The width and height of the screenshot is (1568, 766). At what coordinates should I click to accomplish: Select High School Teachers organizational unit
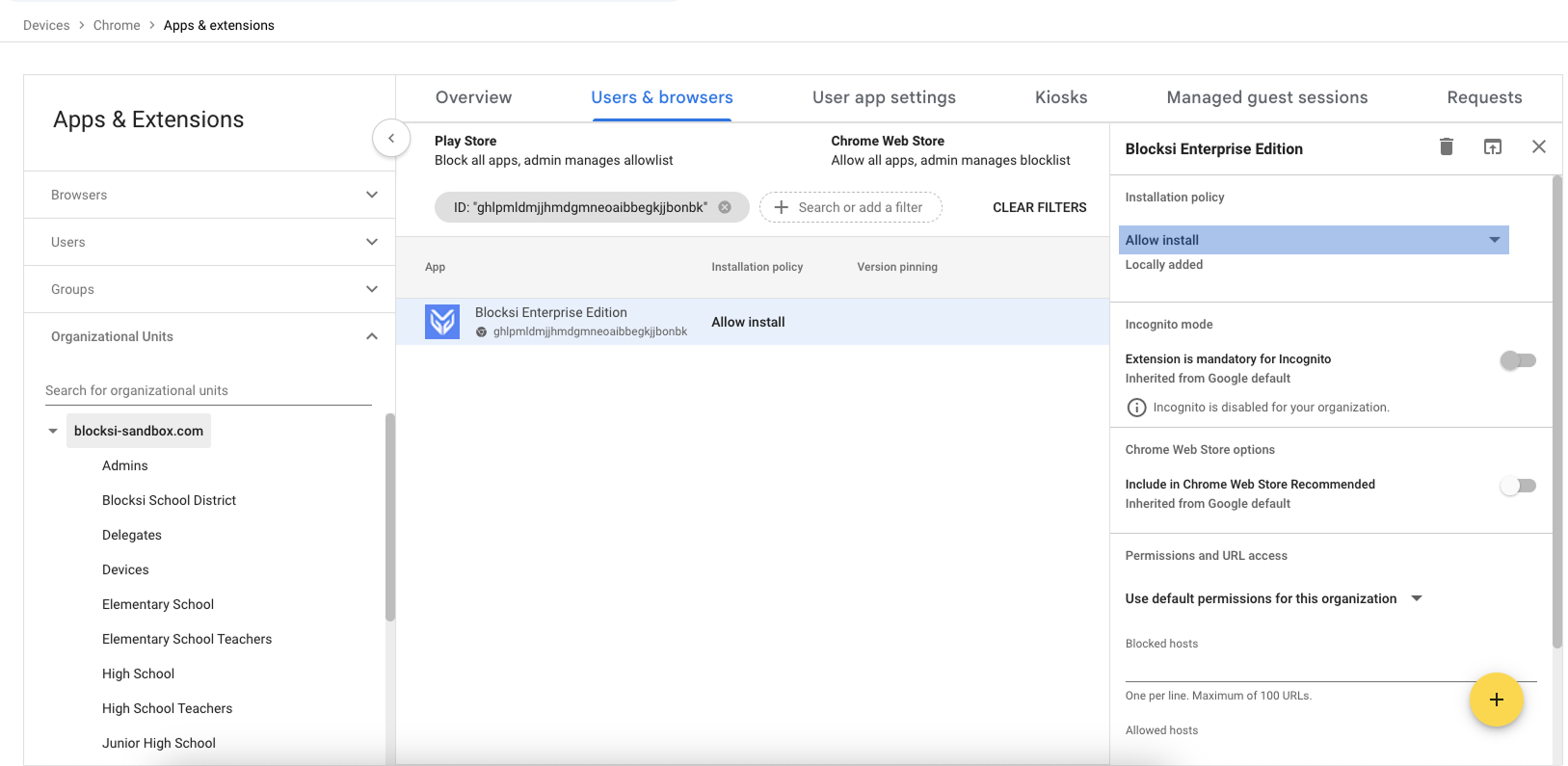(x=168, y=708)
